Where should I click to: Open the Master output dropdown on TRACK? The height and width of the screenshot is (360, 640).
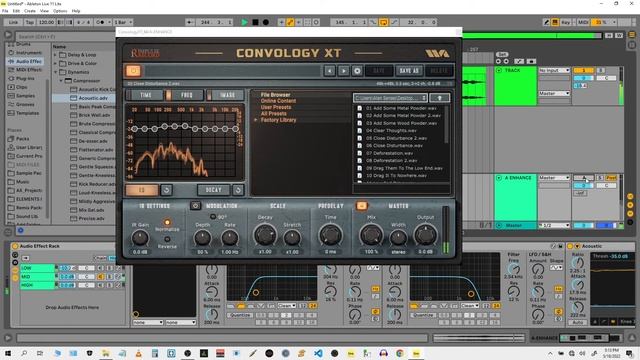[554, 93]
